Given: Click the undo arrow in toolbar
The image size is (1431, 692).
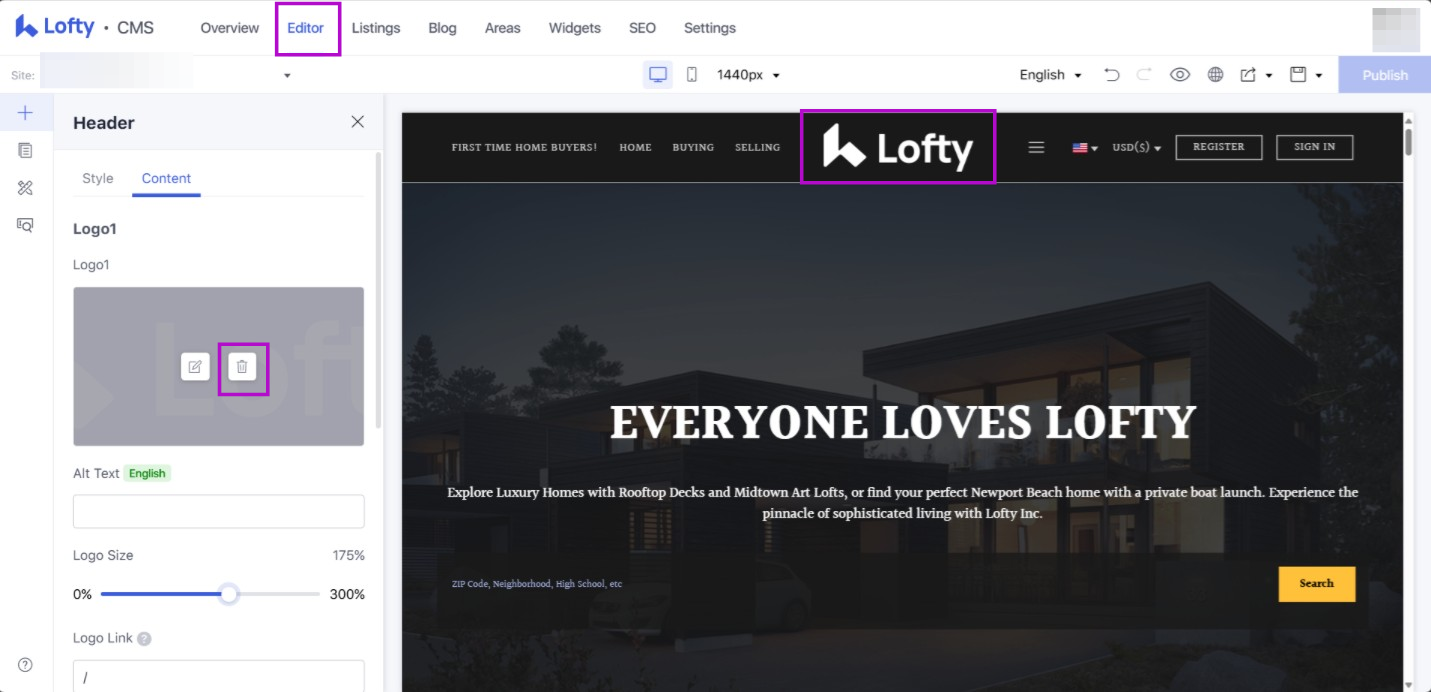Looking at the screenshot, I should coord(1111,75).
